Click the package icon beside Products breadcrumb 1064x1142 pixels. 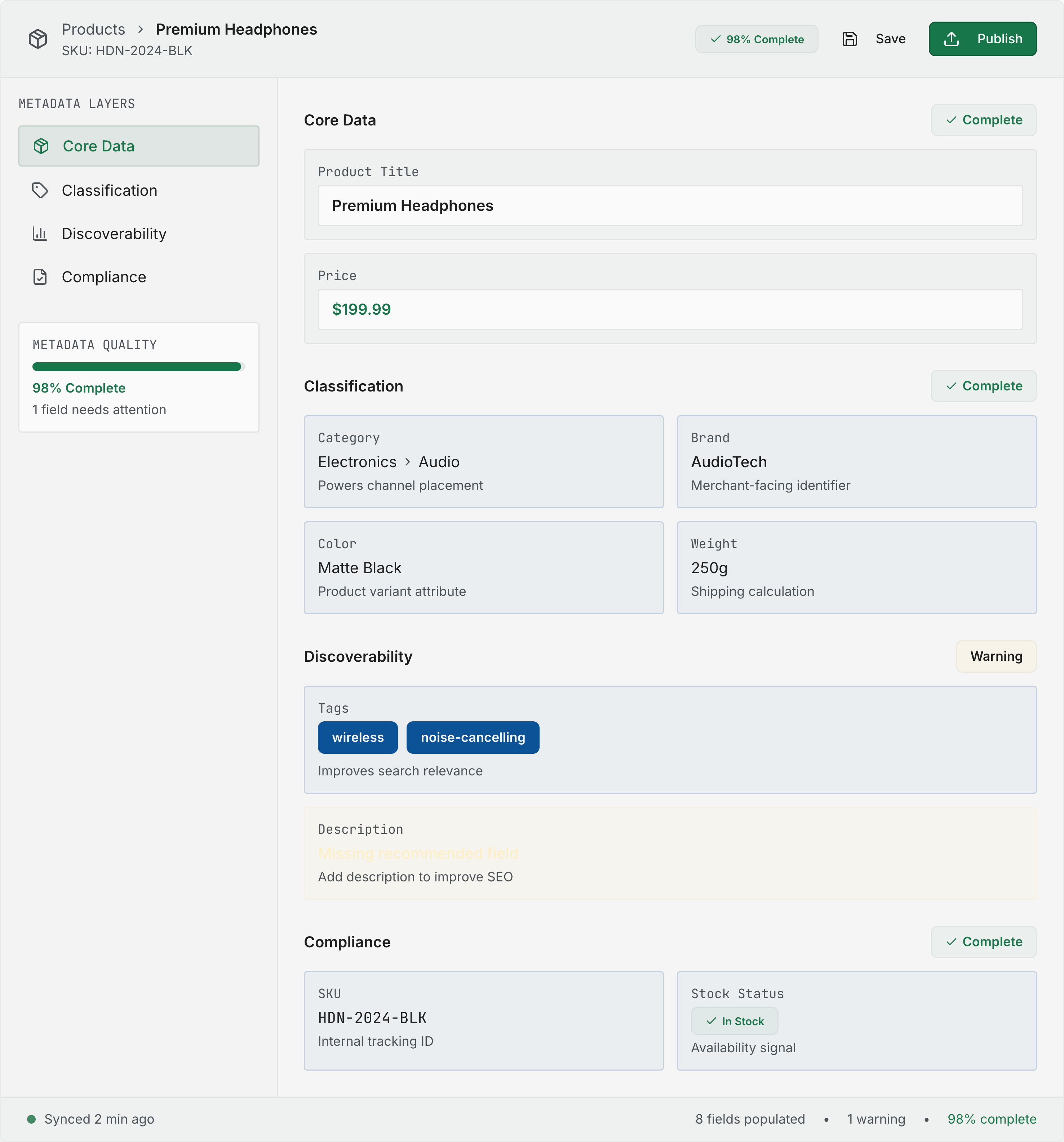[38, 39]
